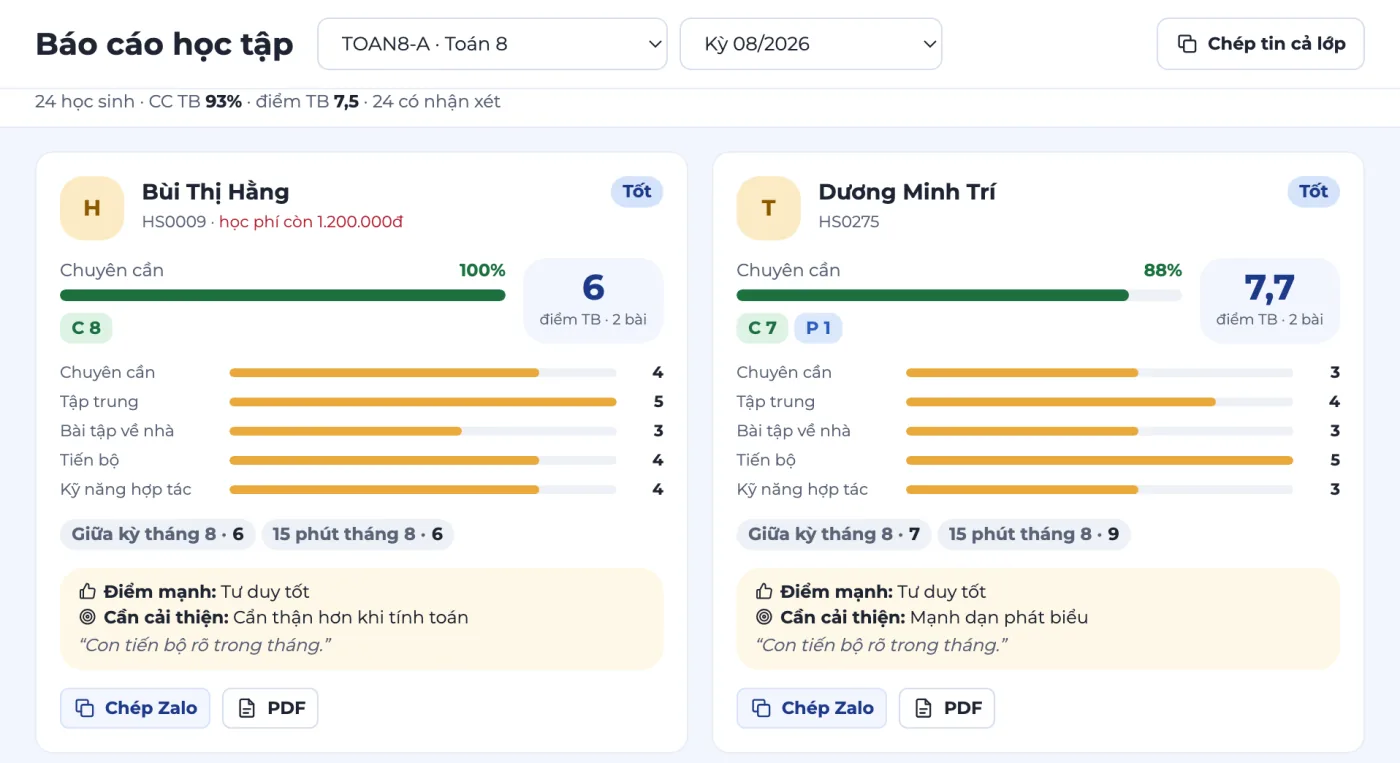The height and width of the screenshot is (763, 1400).
Task: Click Kỹ năng hợp tác label in Bùi Thị Hằng's card
Action: coord(126,489)
